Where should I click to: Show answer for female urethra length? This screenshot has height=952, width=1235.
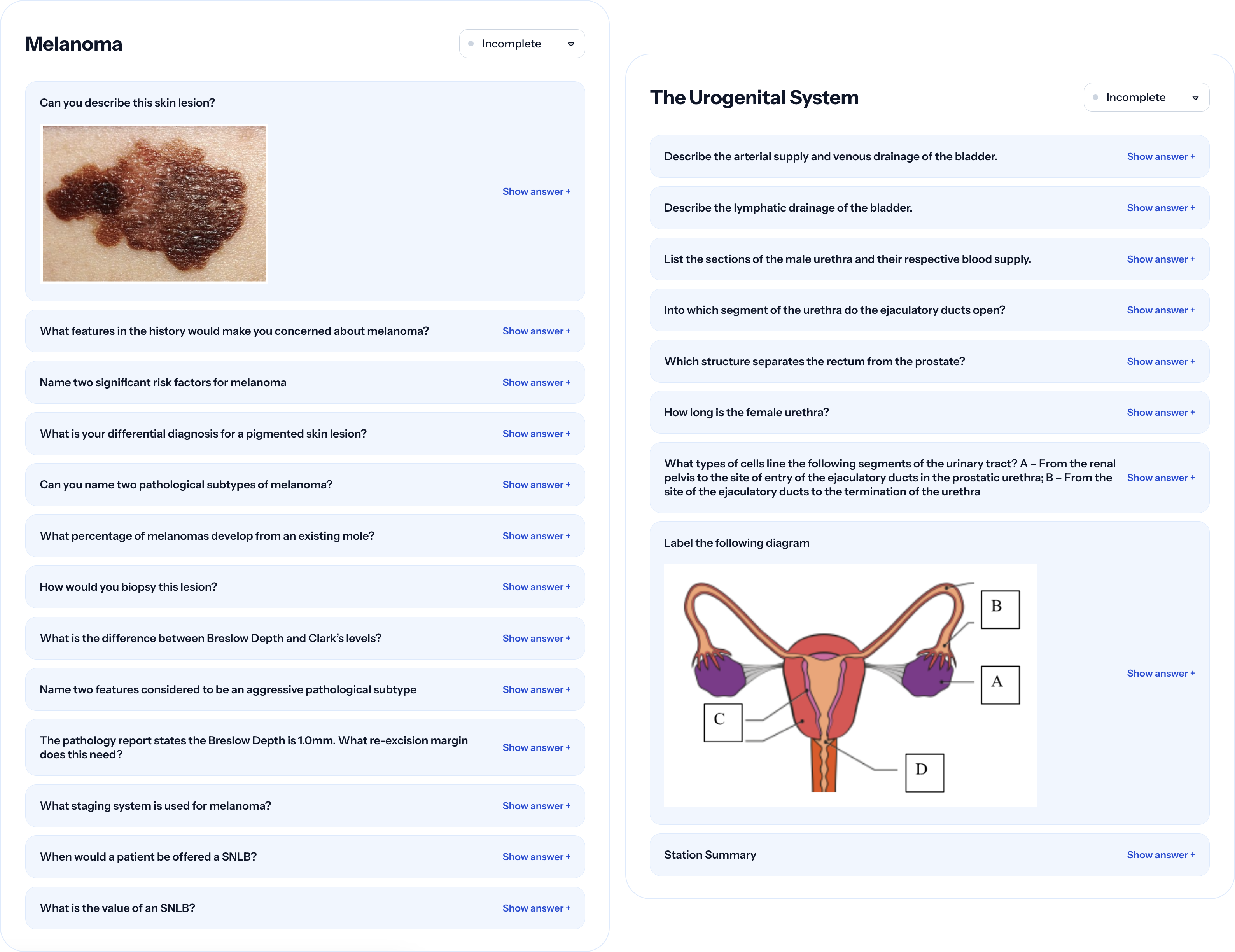[x=1160, y=412]
